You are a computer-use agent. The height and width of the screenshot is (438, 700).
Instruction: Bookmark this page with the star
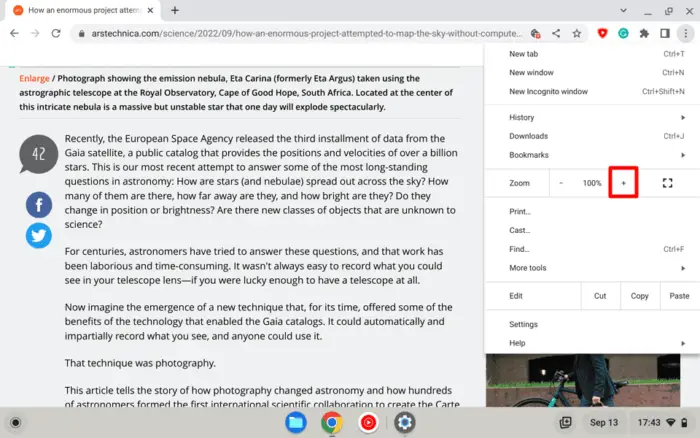tap(577, 33)
